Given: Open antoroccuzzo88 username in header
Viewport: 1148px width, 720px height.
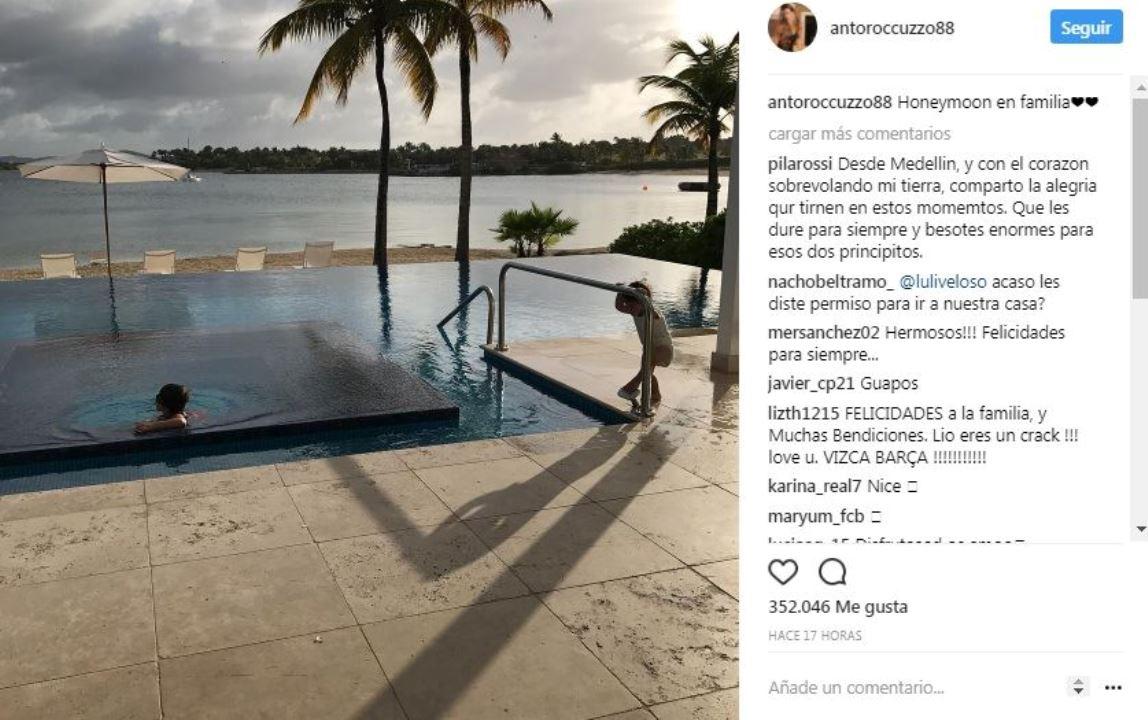Looking at the screenshot, I should pos(892,28).
